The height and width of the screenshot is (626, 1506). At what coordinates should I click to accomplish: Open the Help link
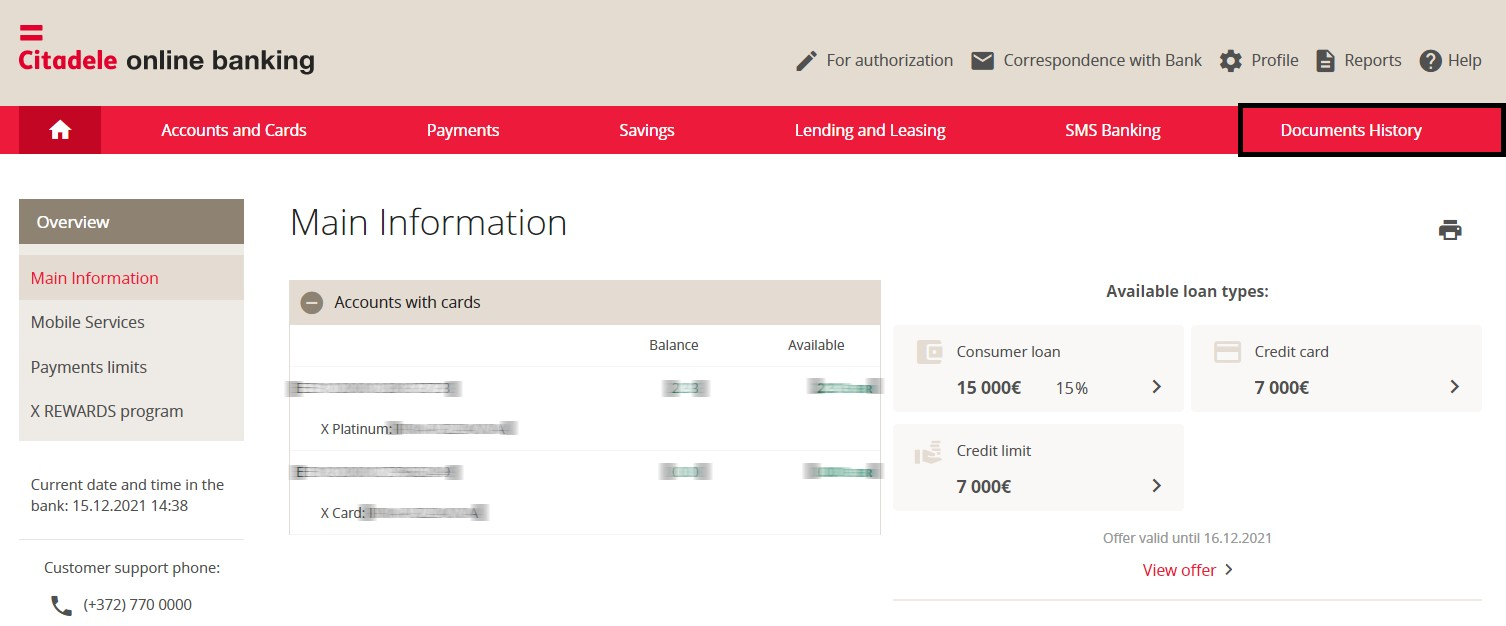tap(1465, 61)
